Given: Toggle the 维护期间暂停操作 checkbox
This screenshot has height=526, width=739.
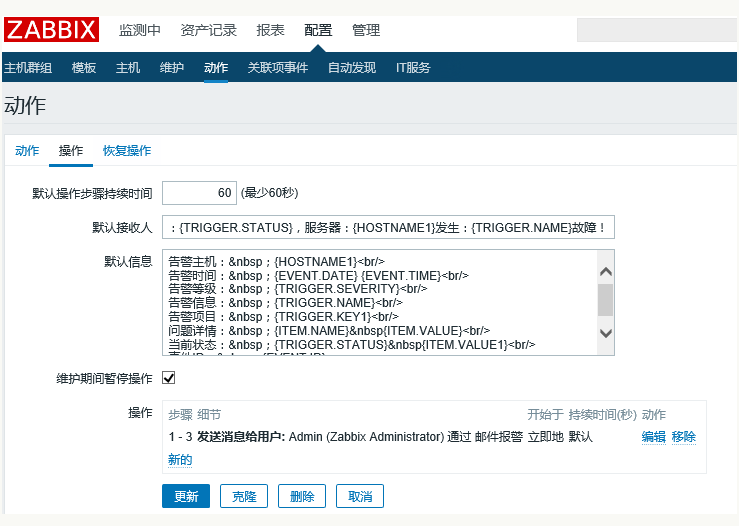Looking at the screenshot, I should point(169,378).
